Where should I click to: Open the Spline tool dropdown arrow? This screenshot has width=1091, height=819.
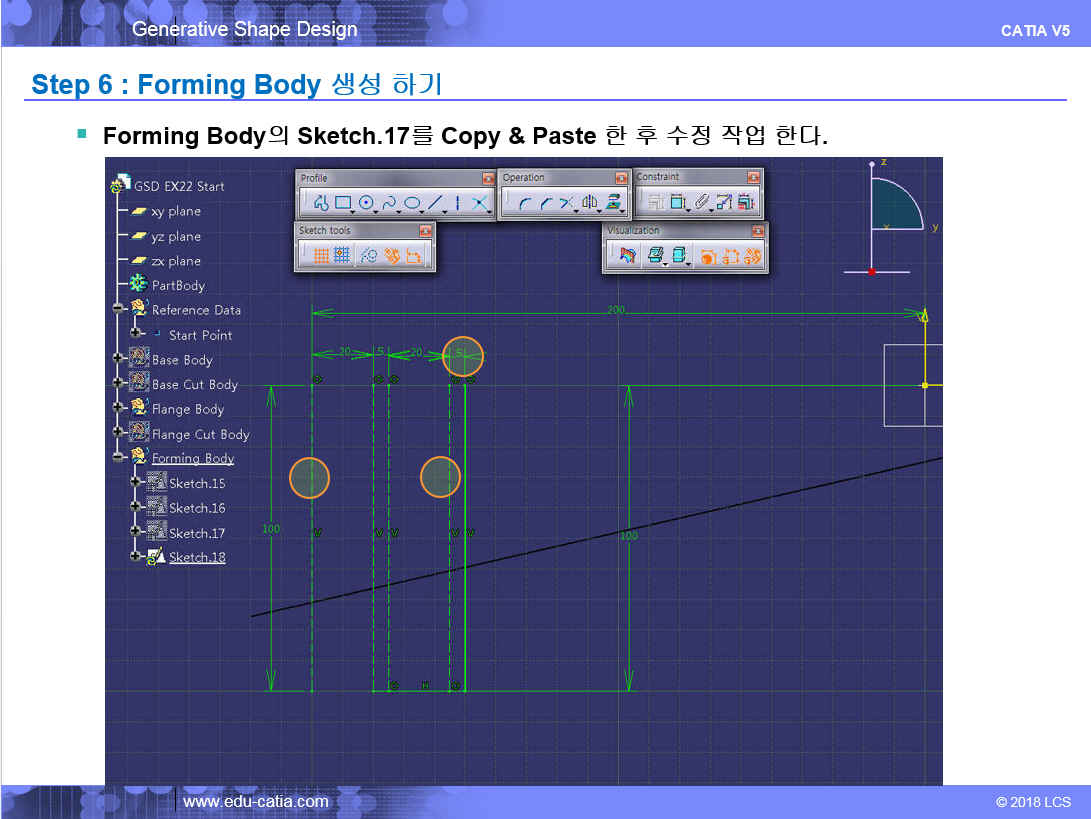398,211
